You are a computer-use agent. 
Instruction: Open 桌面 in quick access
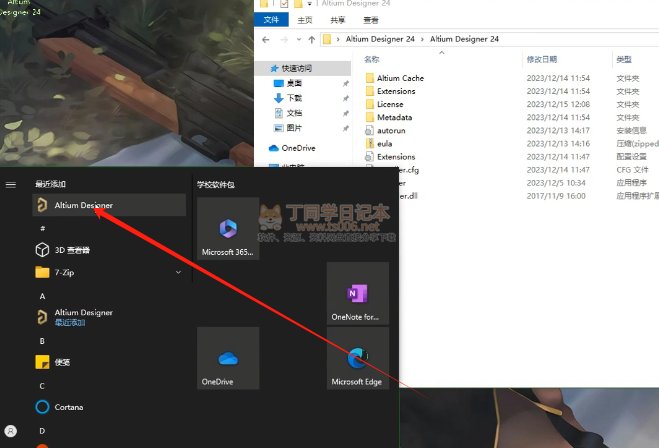coord(294,83)
